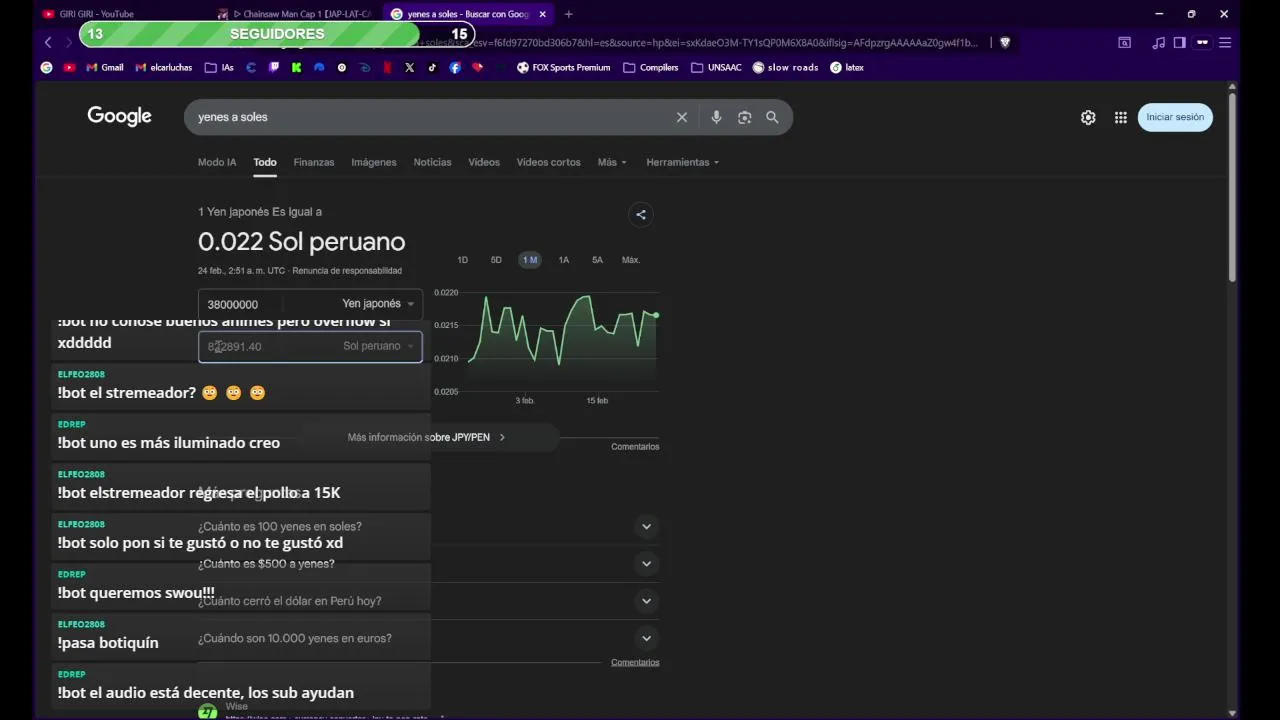
Task: Open the Twitch bookmark icon
Action: [x=274, y=68]
